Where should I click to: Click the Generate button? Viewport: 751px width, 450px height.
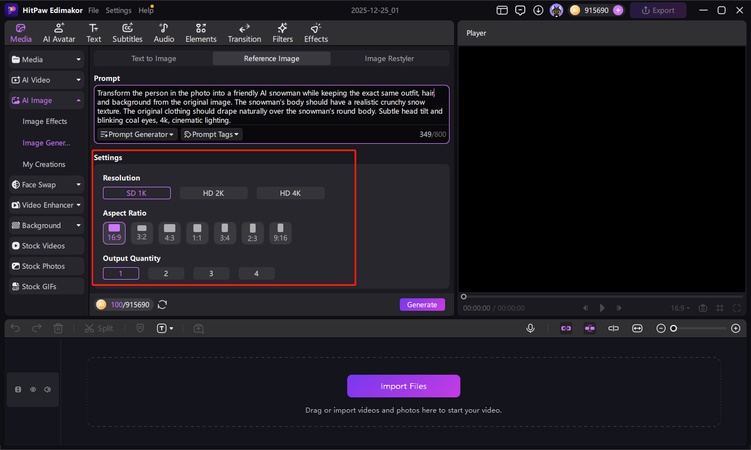422,305
